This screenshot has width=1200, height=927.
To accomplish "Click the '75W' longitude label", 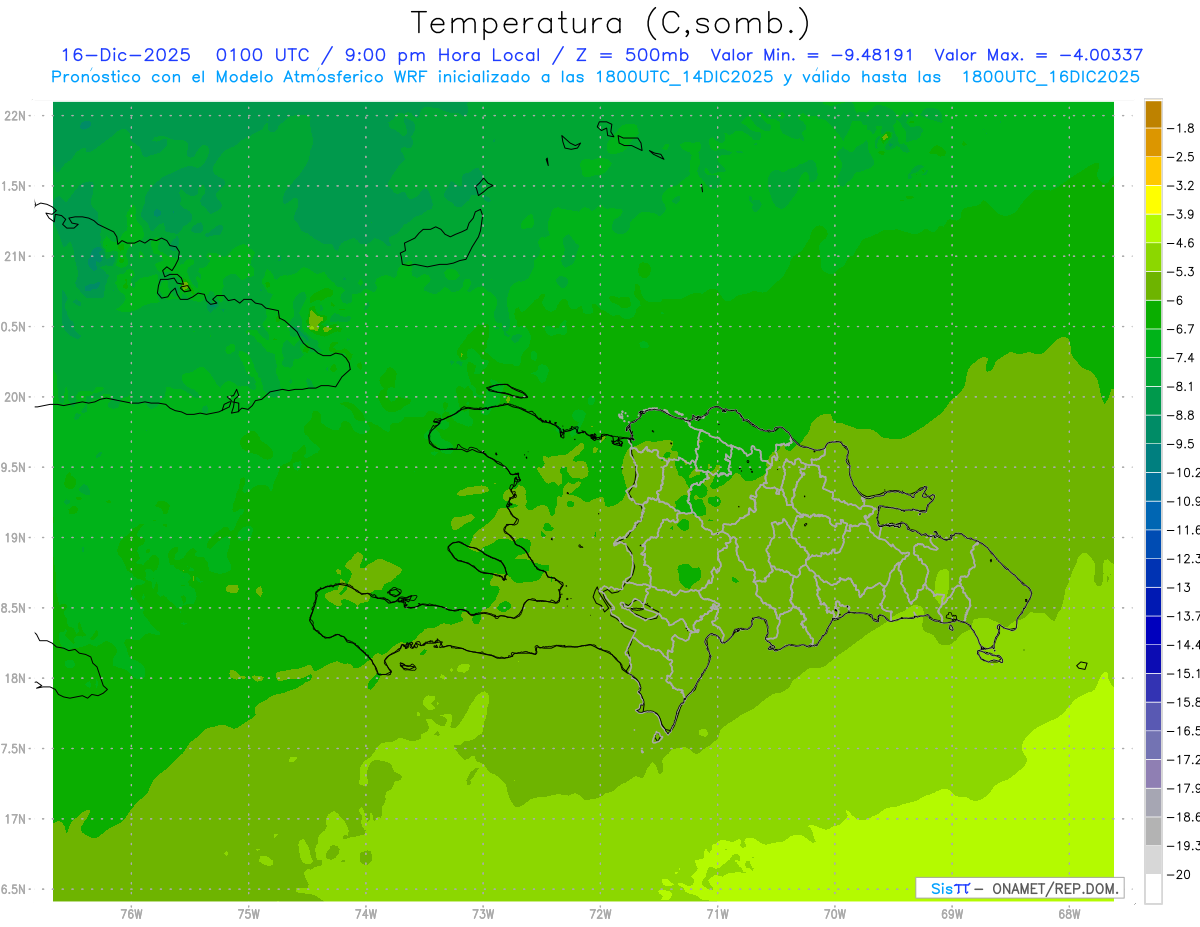I will 249,914.
